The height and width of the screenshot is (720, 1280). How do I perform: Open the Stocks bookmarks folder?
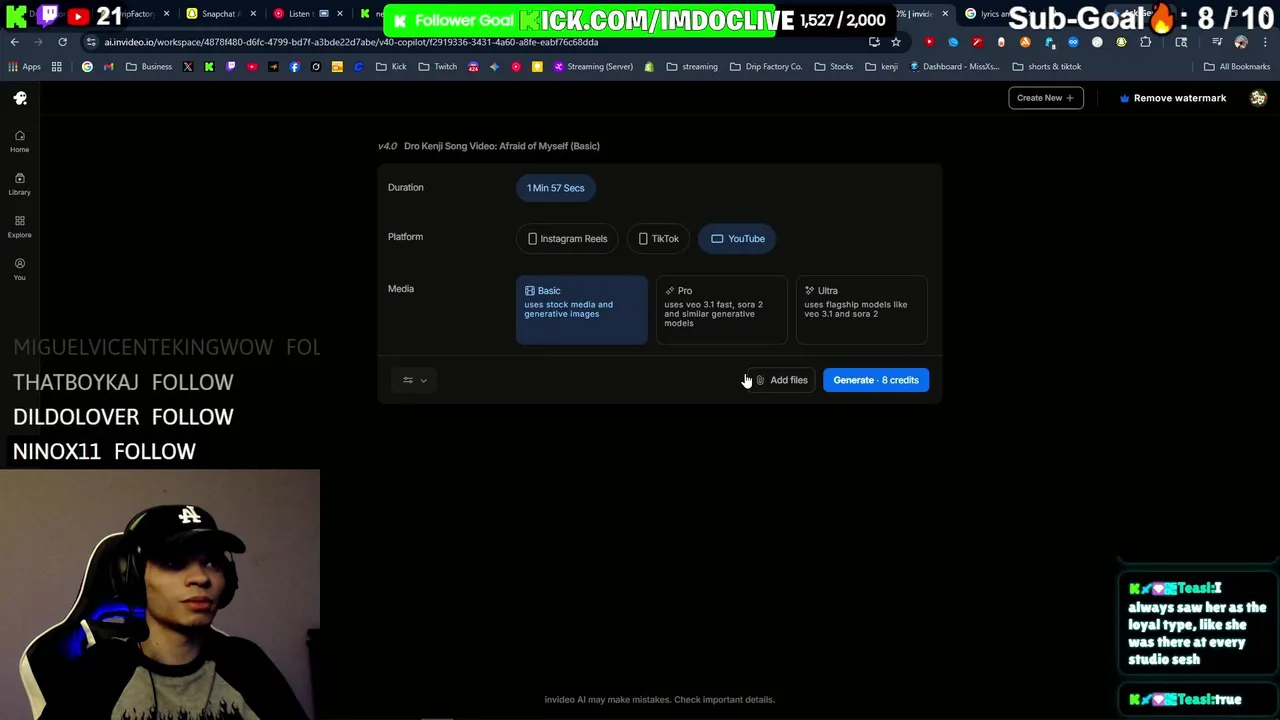click(x=834, y=67)
